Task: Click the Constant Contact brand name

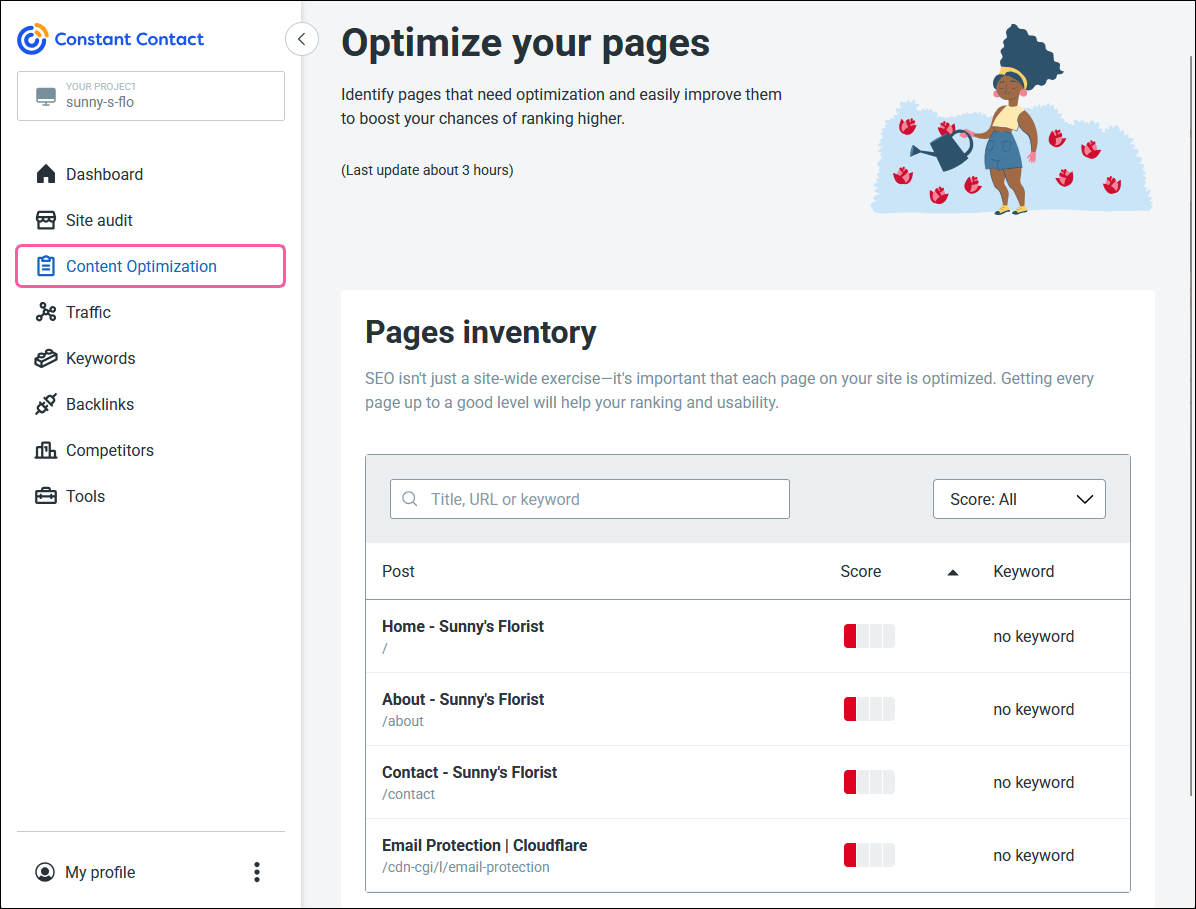Action: tap(129, 39)
